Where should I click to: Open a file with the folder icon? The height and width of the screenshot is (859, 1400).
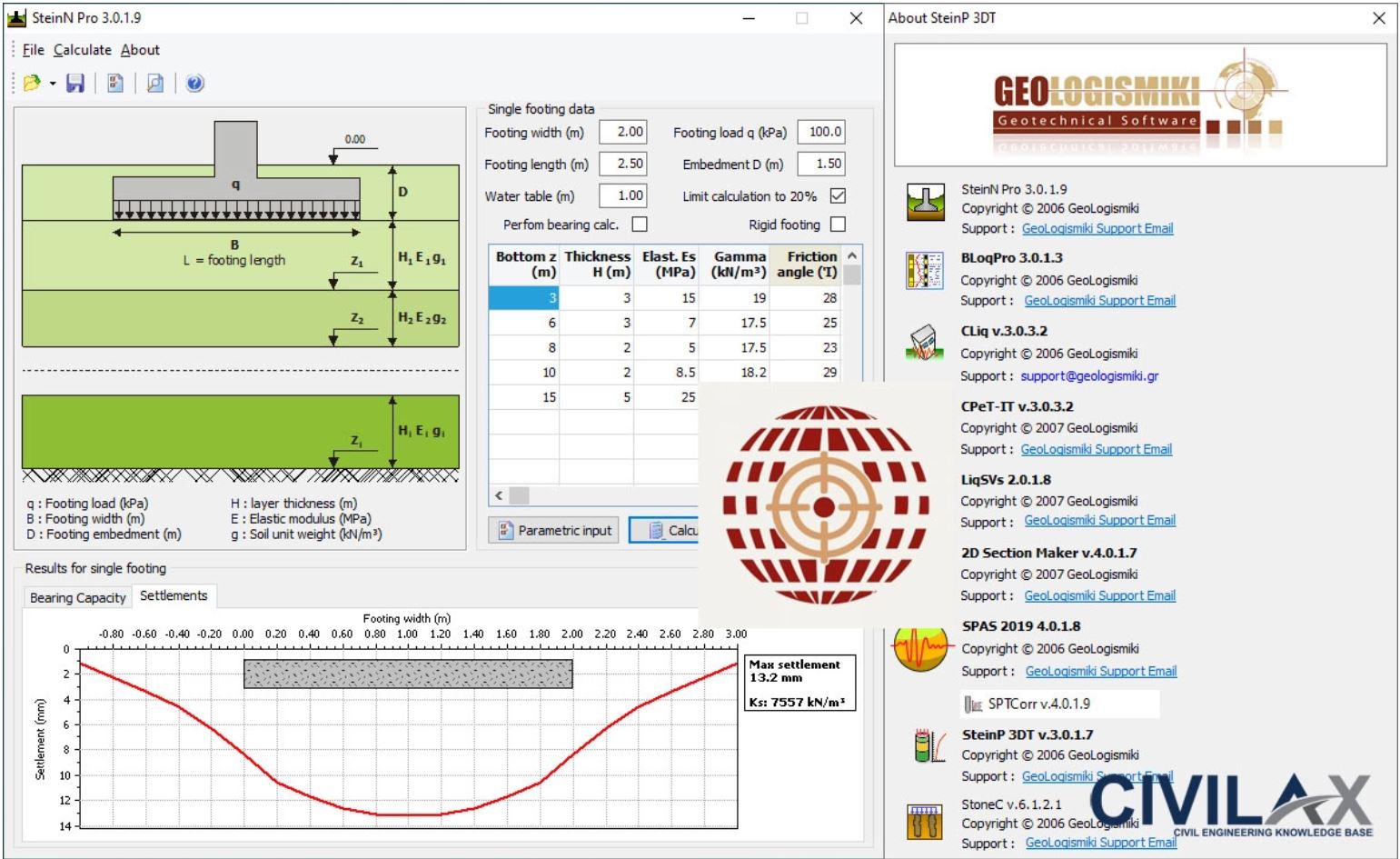(x=33, y=83)
